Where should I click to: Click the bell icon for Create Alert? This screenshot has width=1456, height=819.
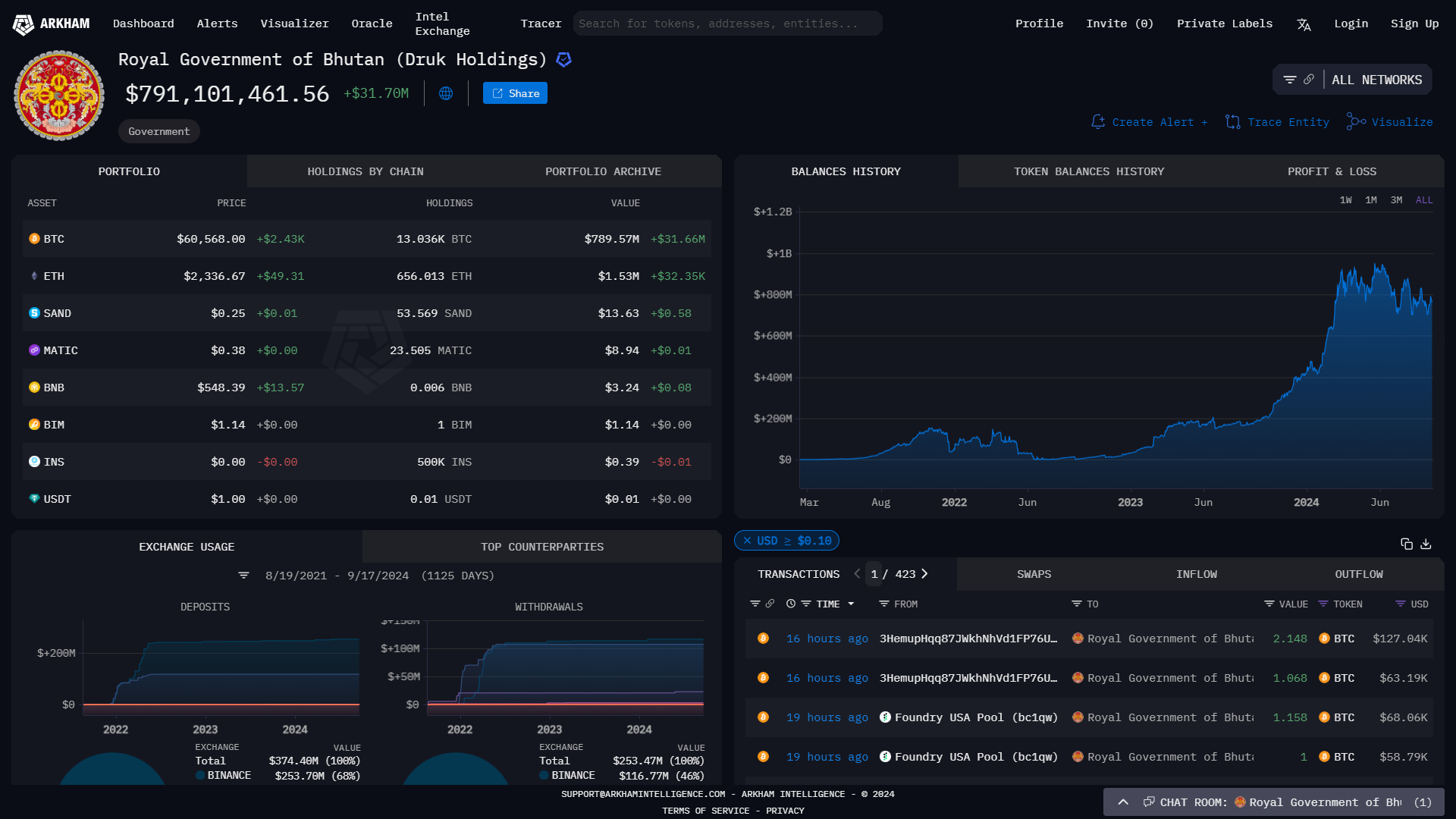pos(1097,121)
